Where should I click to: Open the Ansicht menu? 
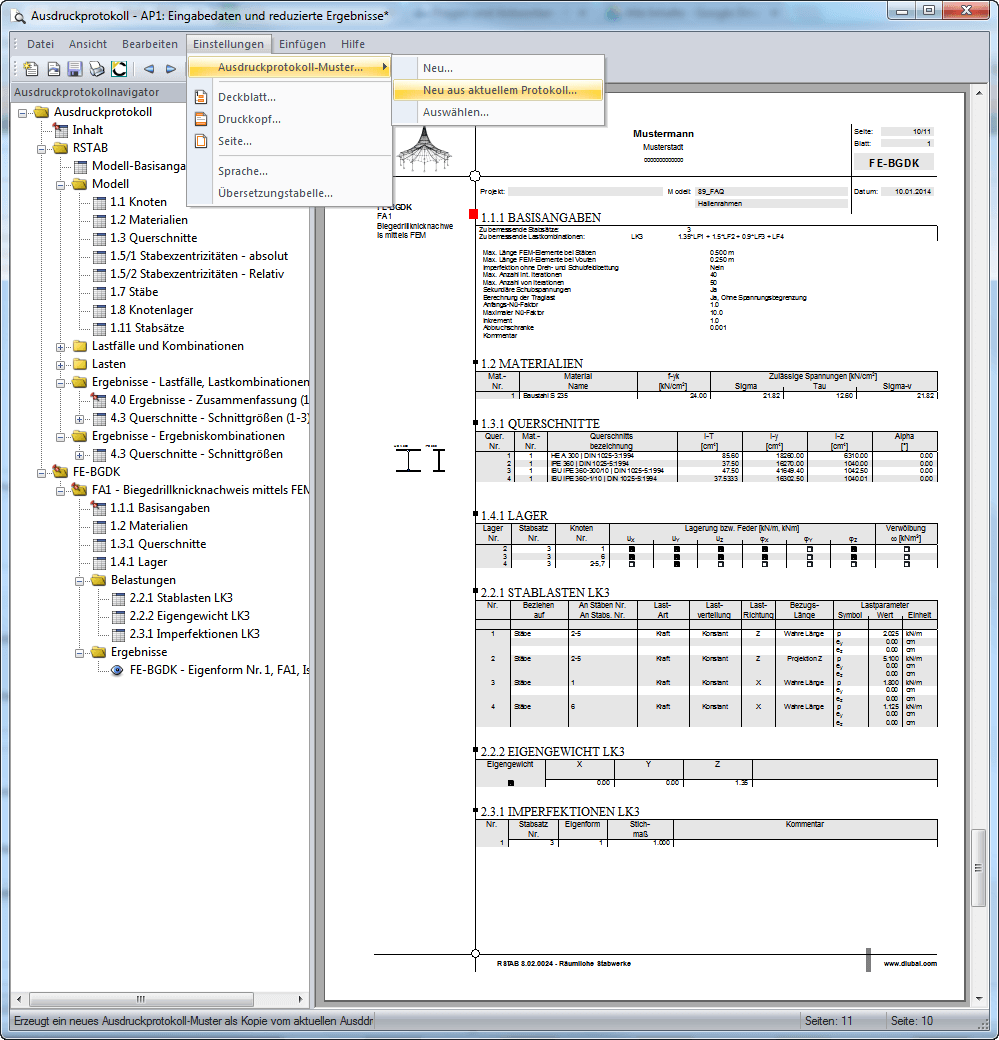(88, 44)
